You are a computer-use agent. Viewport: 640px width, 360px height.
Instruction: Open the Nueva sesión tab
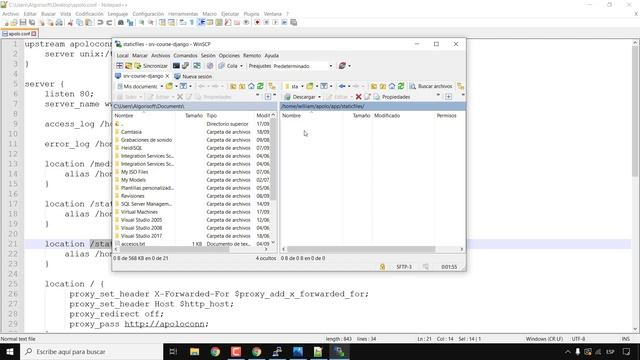point(193,76)
